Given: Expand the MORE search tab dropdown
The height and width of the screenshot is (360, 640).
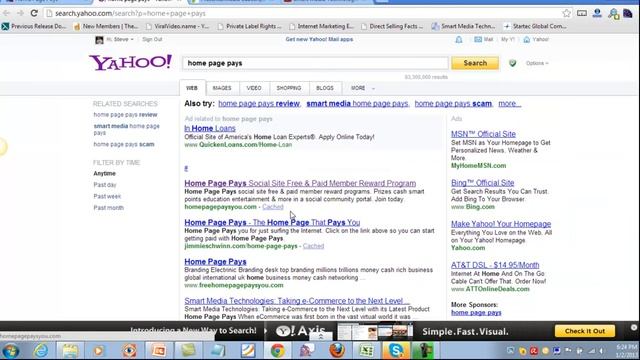Looking at the screenshot, I should pos(362,88).
